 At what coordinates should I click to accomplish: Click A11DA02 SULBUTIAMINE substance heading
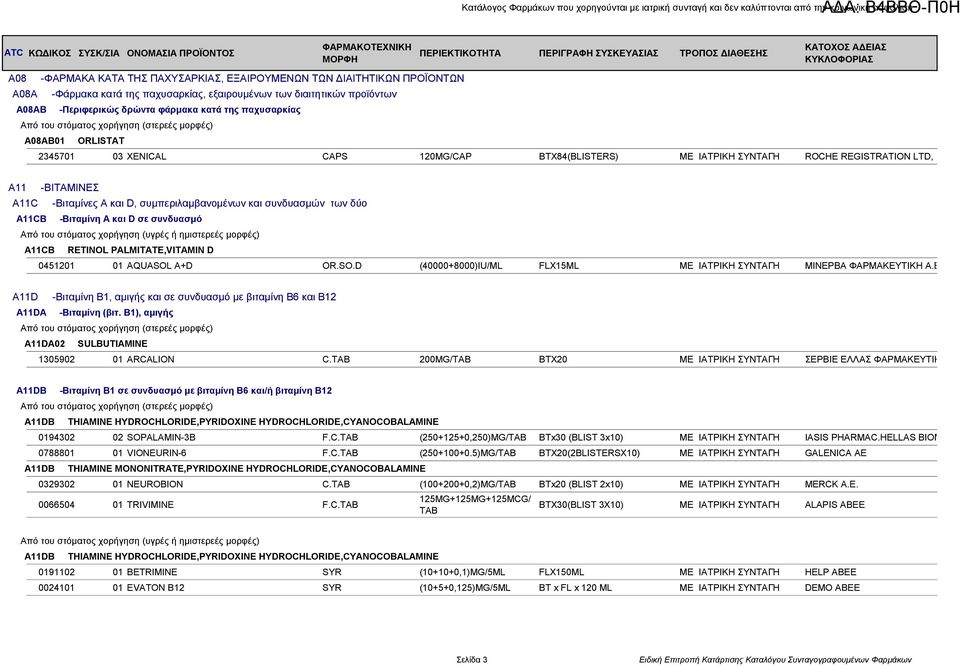pos(86,344)
